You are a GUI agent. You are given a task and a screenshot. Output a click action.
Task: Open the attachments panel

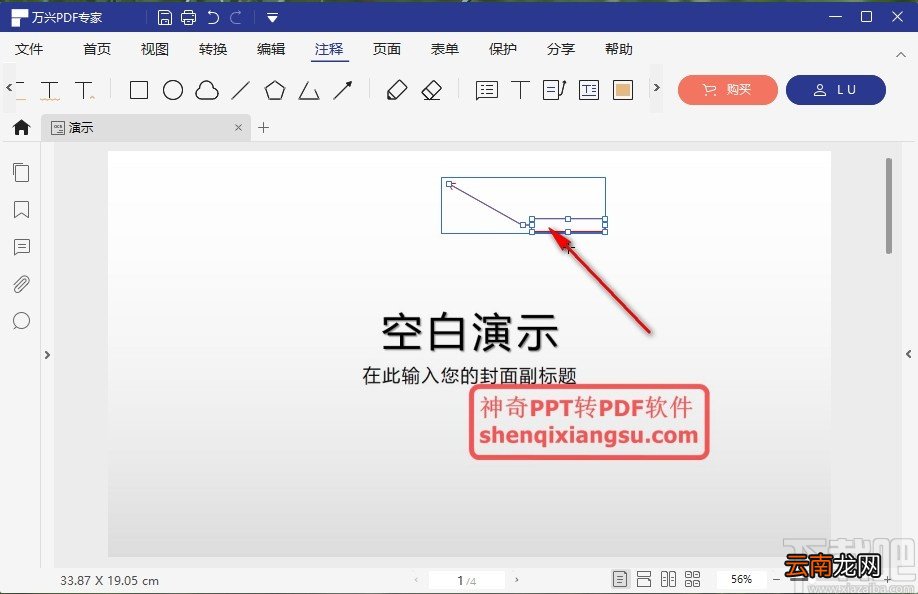tap(21, 284)
